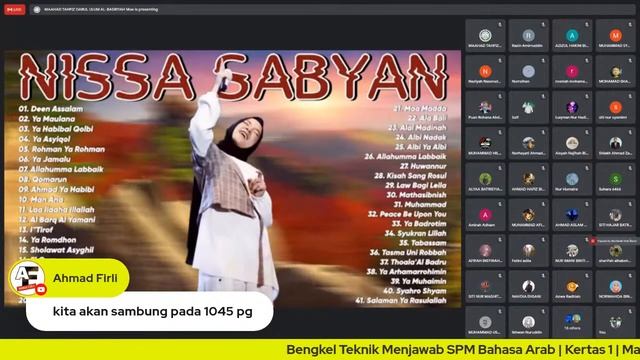Screen dimensions: 640x360
Task: Open the Ikhwan Nuruddin participant tile
Action: coord(528,322)
